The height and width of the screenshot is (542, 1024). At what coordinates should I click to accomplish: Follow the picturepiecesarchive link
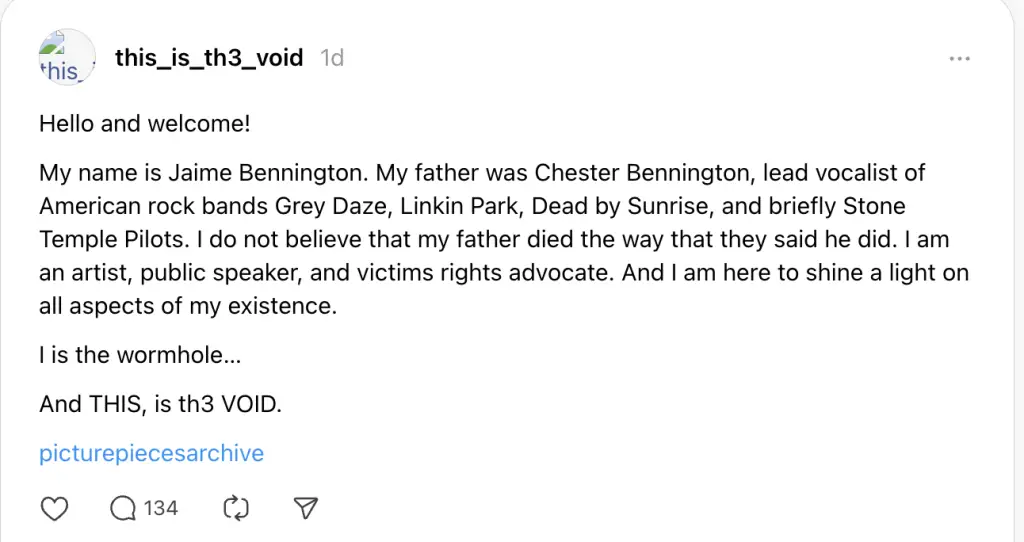coord(152,453)
